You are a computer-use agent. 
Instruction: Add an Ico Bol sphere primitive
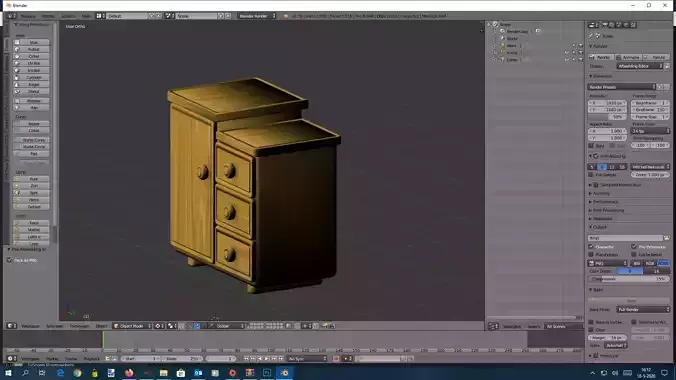coord(31,70)
